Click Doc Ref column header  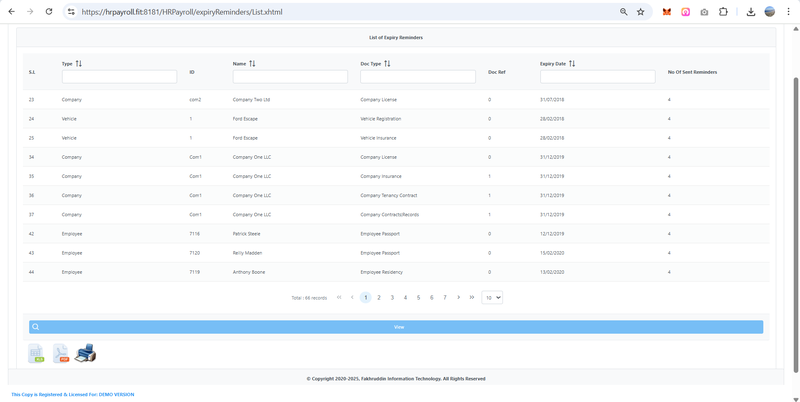(x=497, y=72)
